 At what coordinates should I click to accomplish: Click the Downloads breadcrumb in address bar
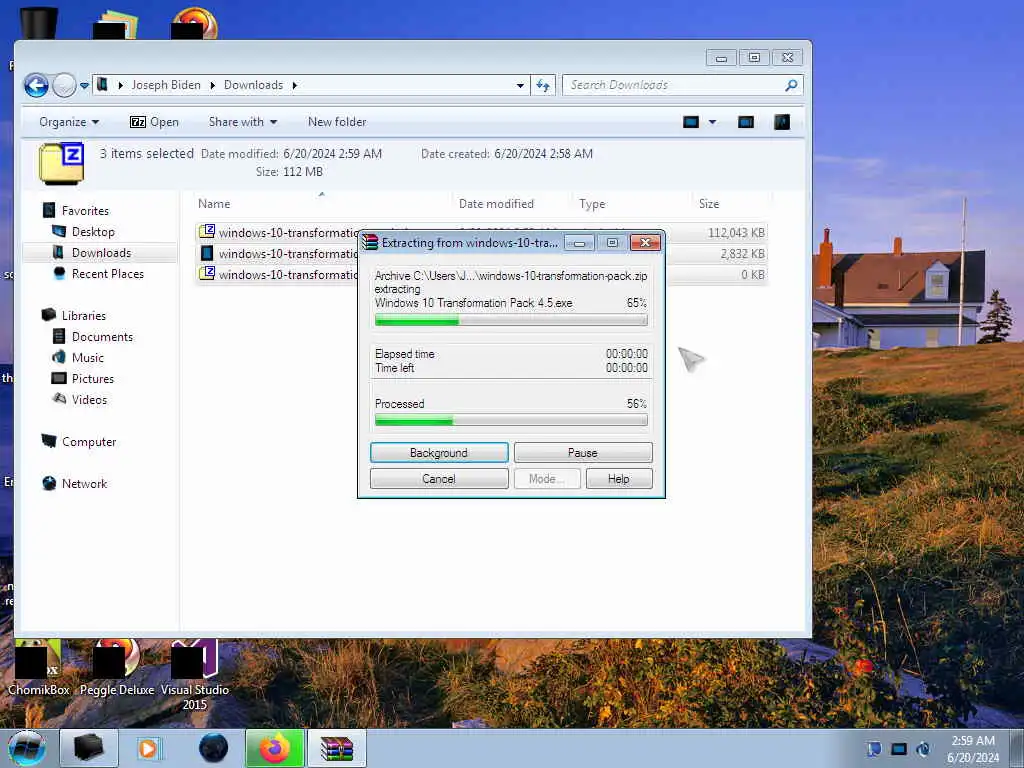253,85
